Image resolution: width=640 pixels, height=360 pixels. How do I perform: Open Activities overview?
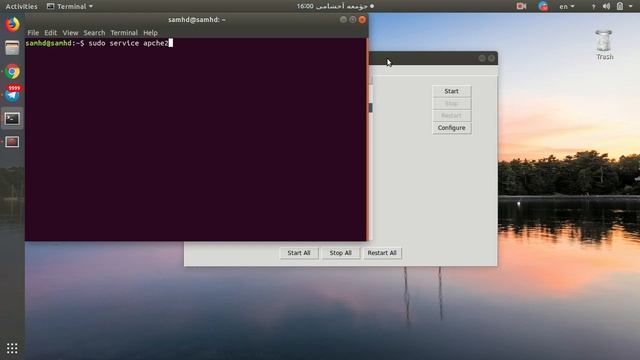tap(21, 6)
